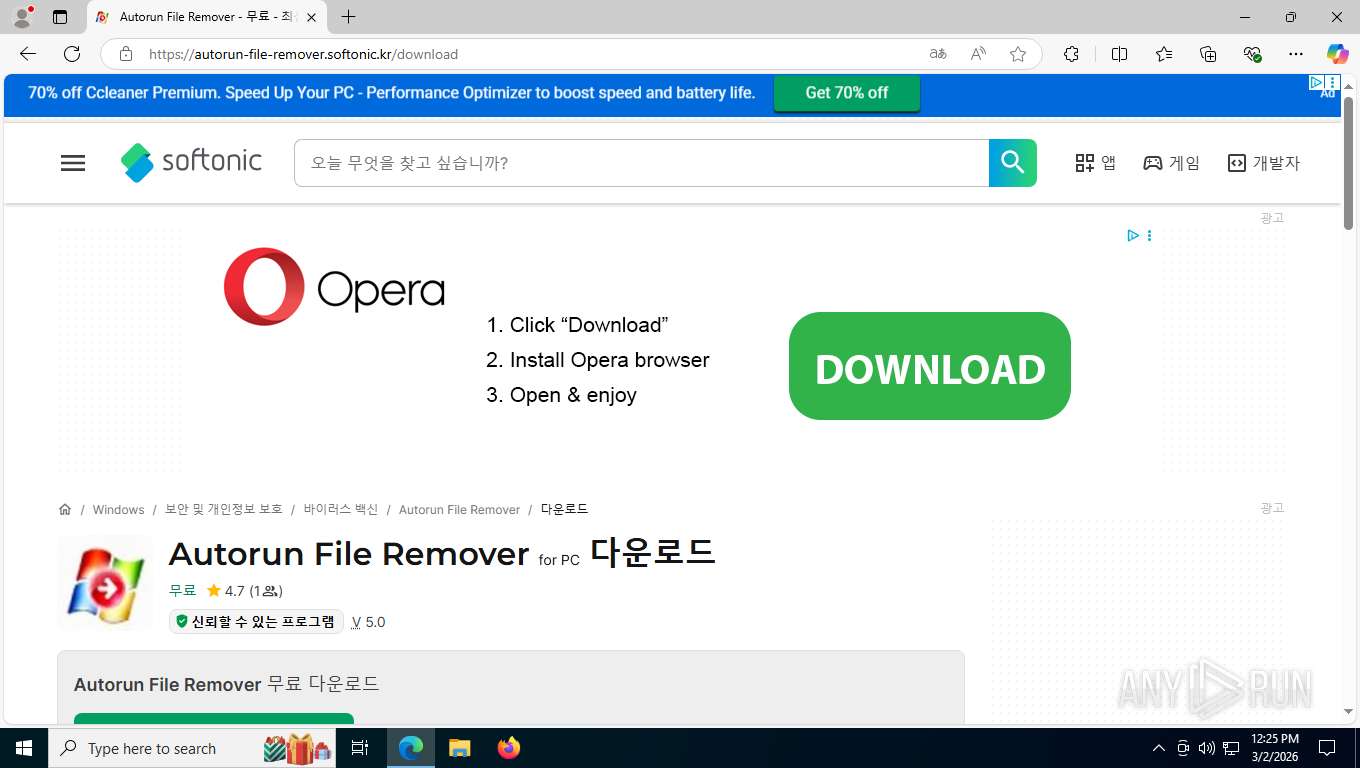Open browser Extensions icon

(x=1071, y=54)
